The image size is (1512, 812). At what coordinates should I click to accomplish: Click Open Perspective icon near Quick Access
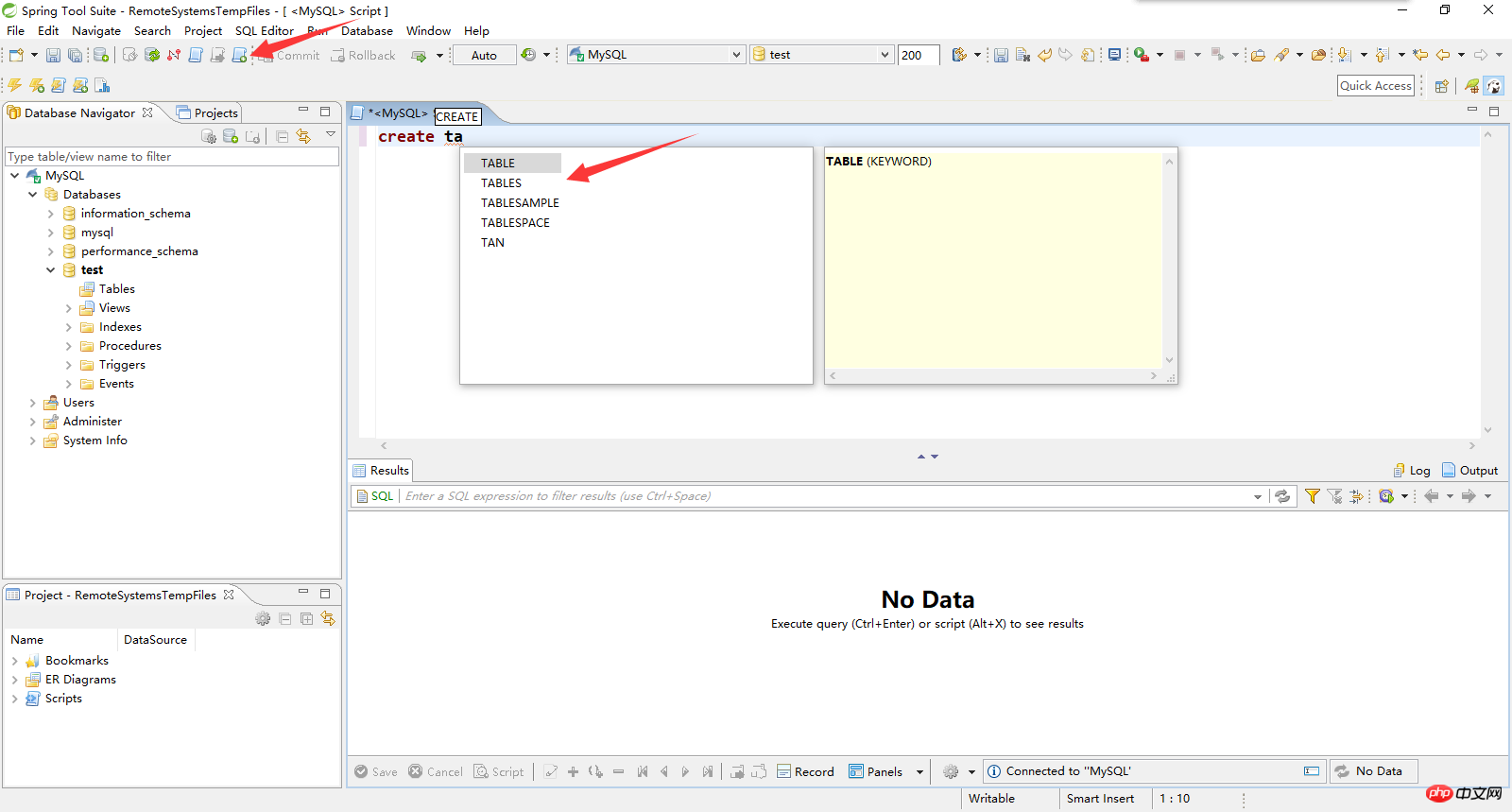pyautogui.click(x=1442, y=86)
